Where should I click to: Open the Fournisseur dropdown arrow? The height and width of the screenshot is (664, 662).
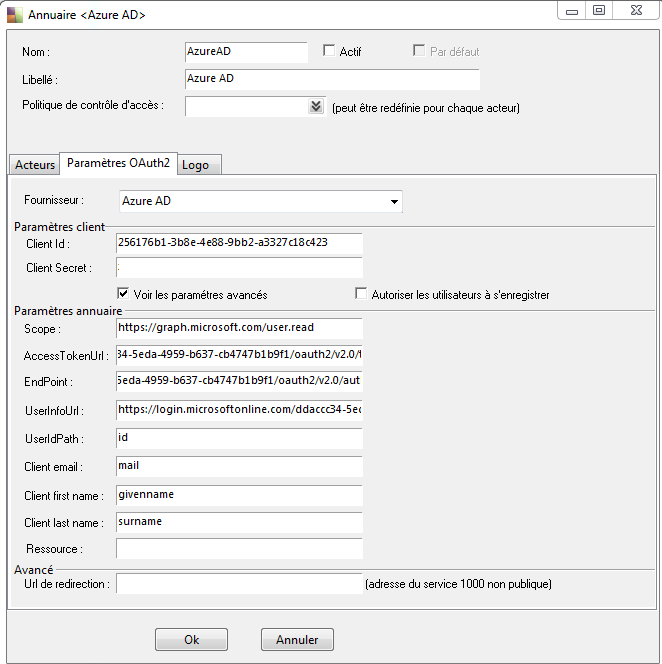tap(394, 202)
